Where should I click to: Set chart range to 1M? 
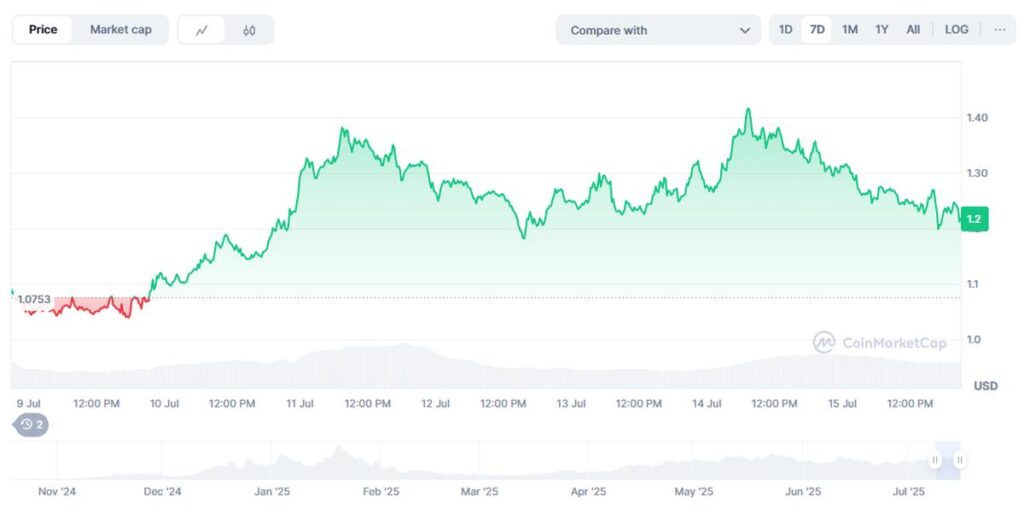[850, 29]
